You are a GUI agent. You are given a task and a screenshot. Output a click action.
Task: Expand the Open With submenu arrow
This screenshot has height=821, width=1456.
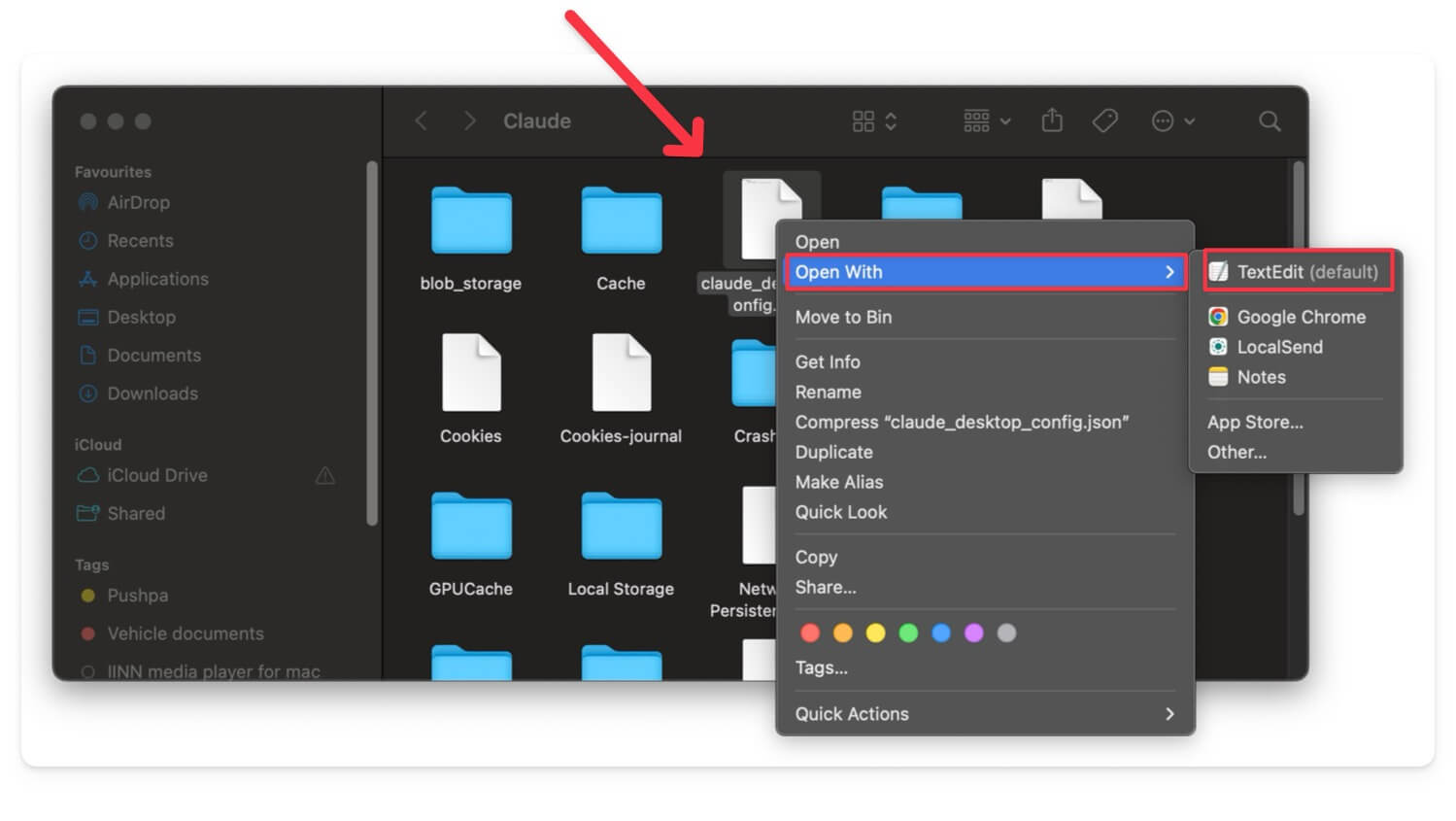[x=1169, y=272]
